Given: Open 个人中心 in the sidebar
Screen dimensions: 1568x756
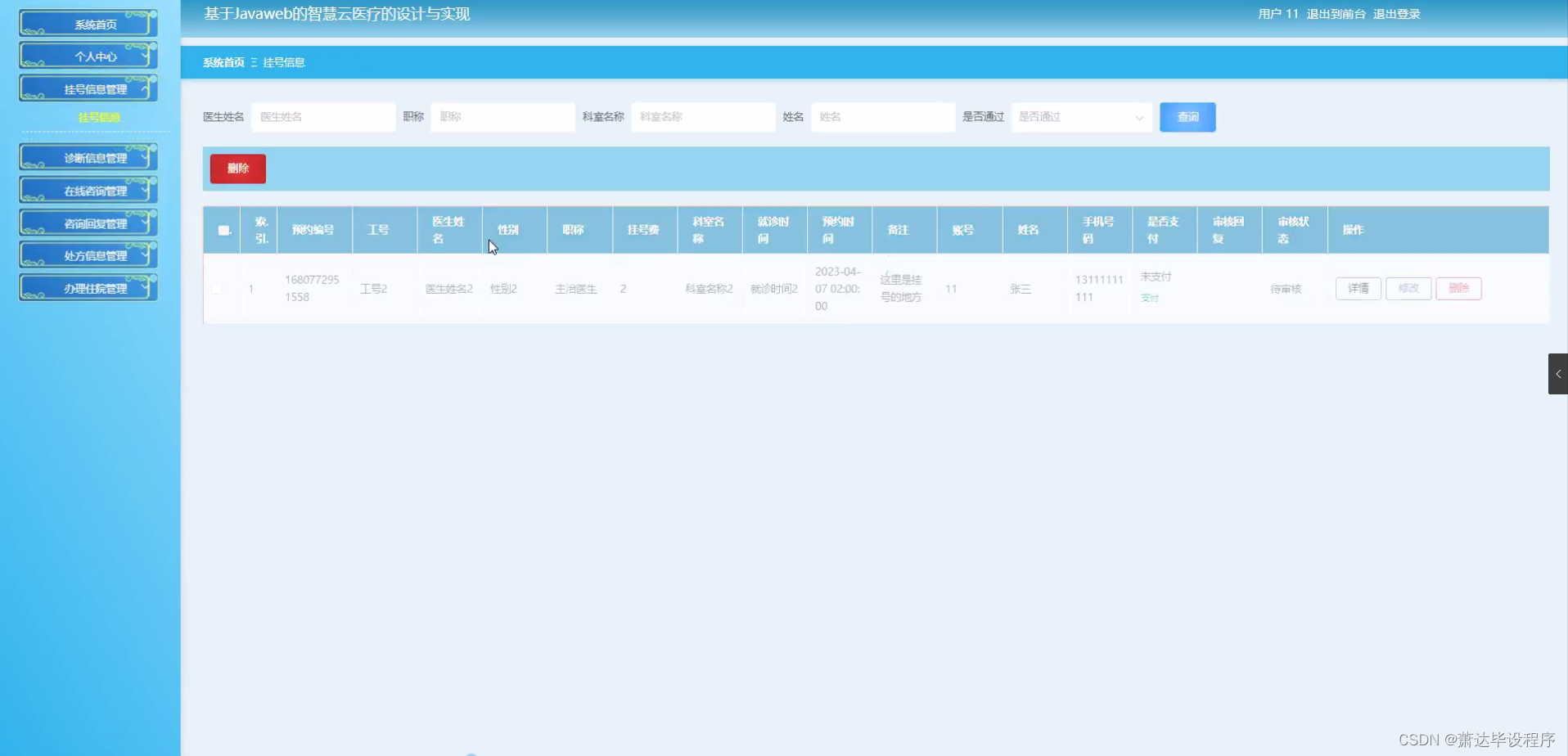Looking at the screenshot, I should coord(88,56).
